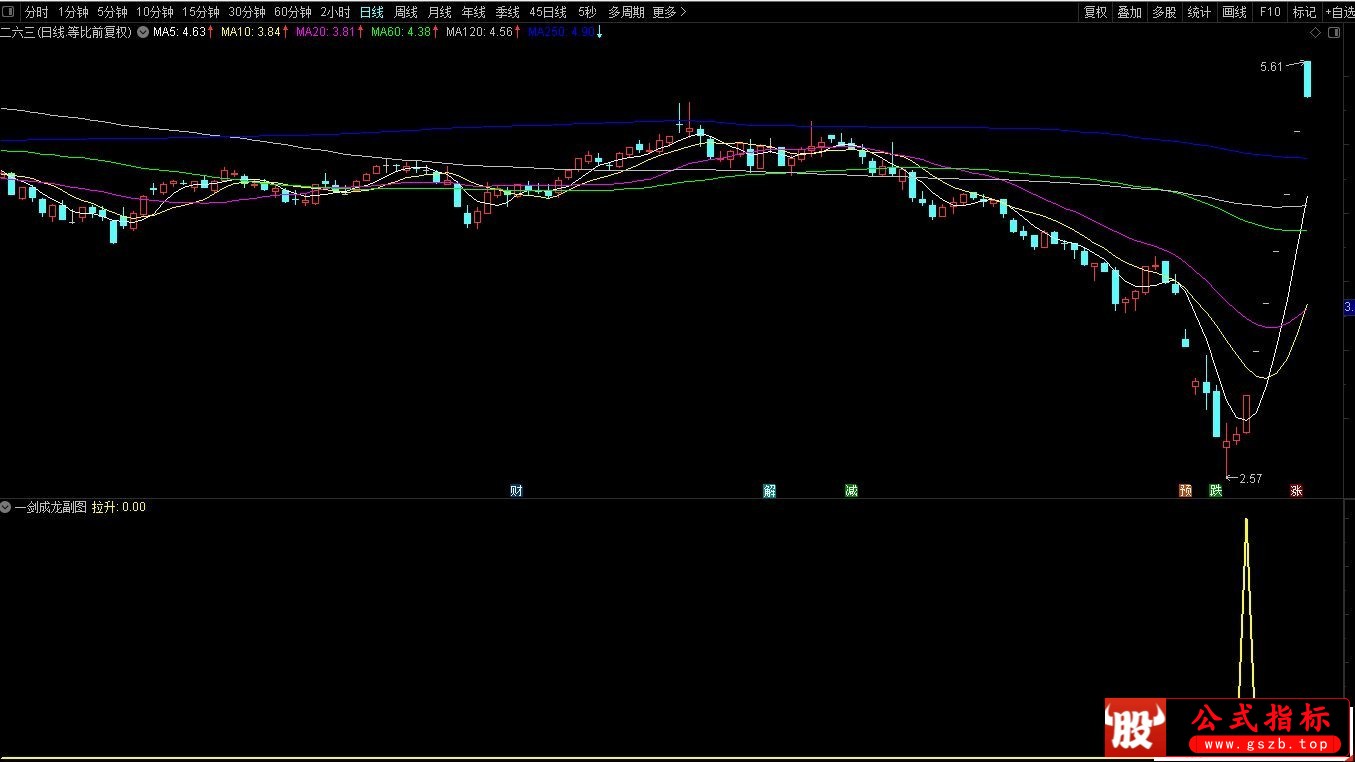Open the 统计 statistics tool
This screenshot has height=762, width=1355.
pos(1199,12)
